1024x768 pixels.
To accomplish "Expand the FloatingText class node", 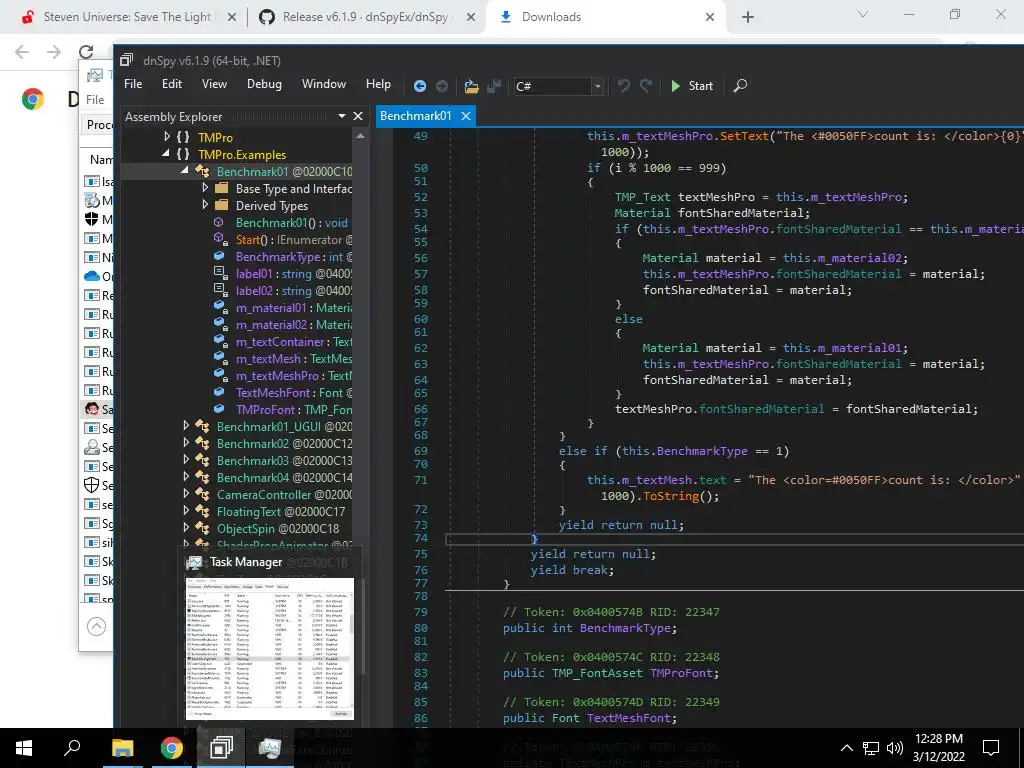I will point(186,511).
